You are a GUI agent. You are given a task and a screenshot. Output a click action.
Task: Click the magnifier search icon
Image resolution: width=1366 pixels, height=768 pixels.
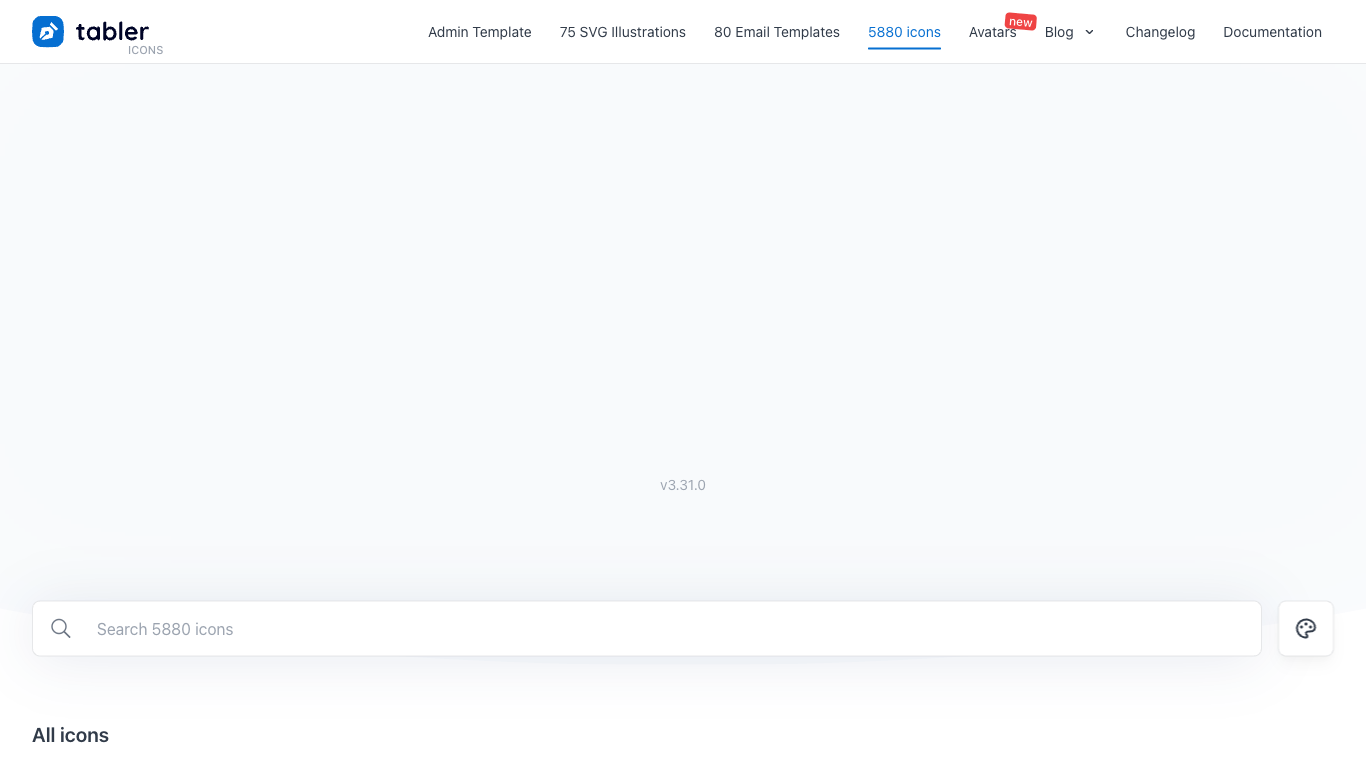61,629
